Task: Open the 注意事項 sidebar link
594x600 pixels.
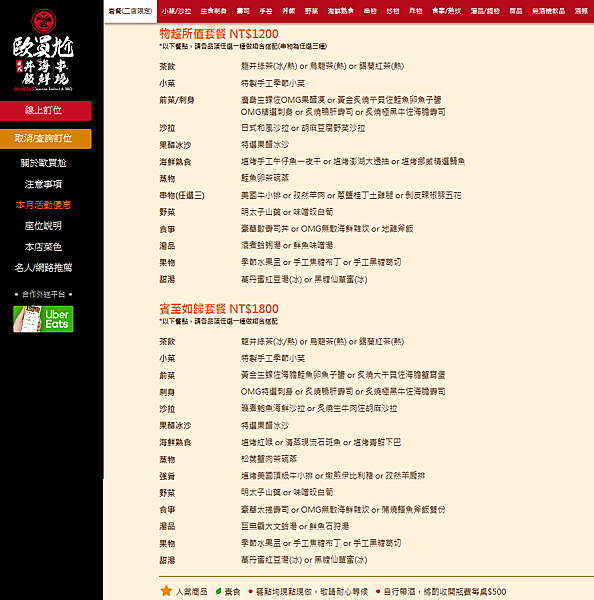Action: coord(43,184)
